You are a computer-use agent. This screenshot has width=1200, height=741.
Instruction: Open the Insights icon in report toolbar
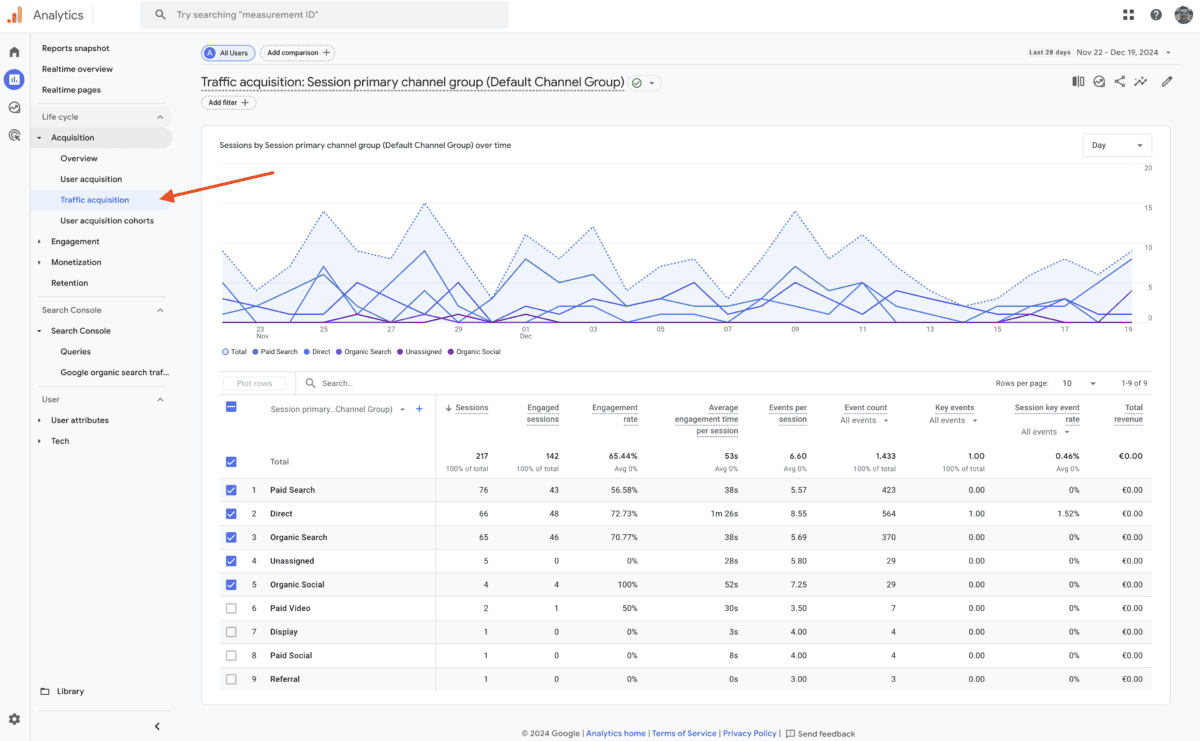click(x=1099, y=82)
